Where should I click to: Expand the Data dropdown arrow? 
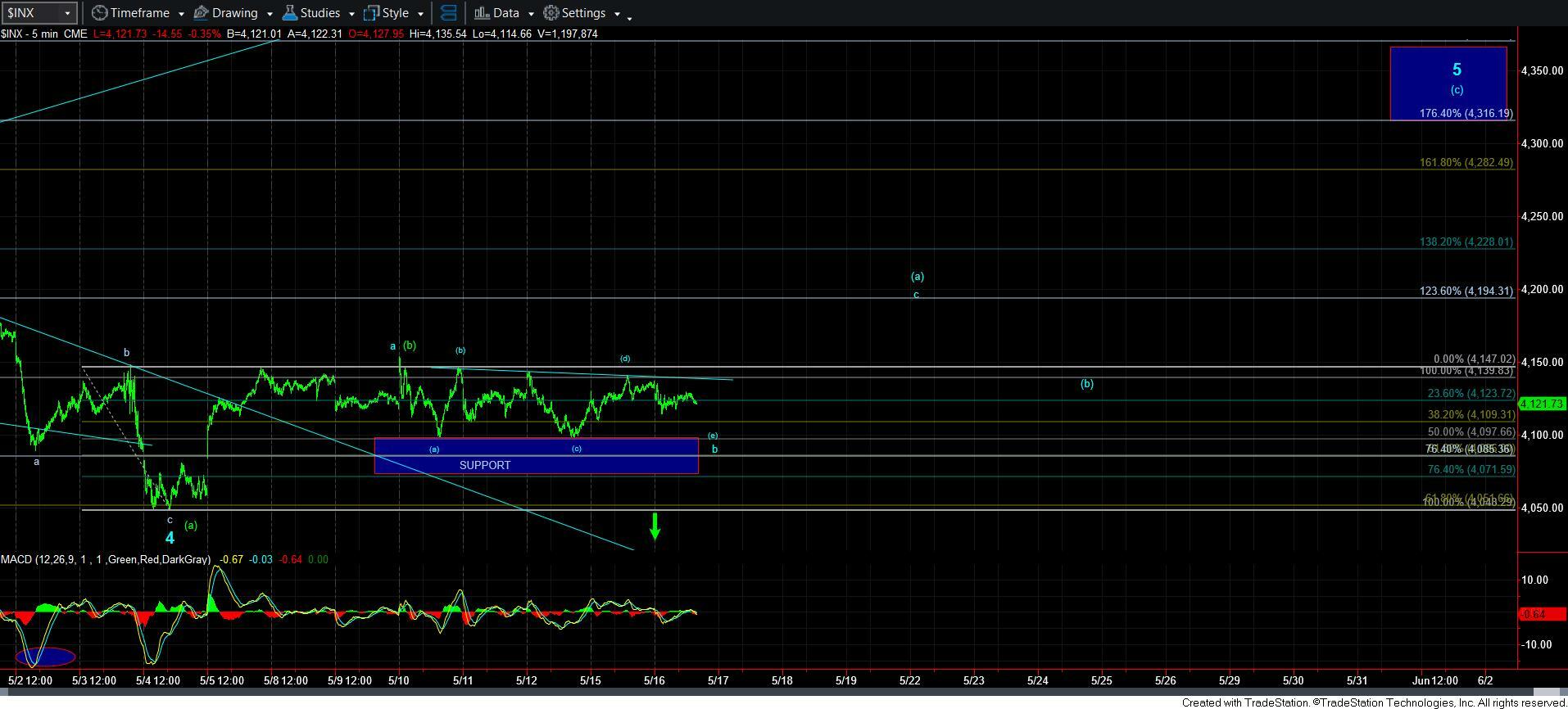(531, 14)
